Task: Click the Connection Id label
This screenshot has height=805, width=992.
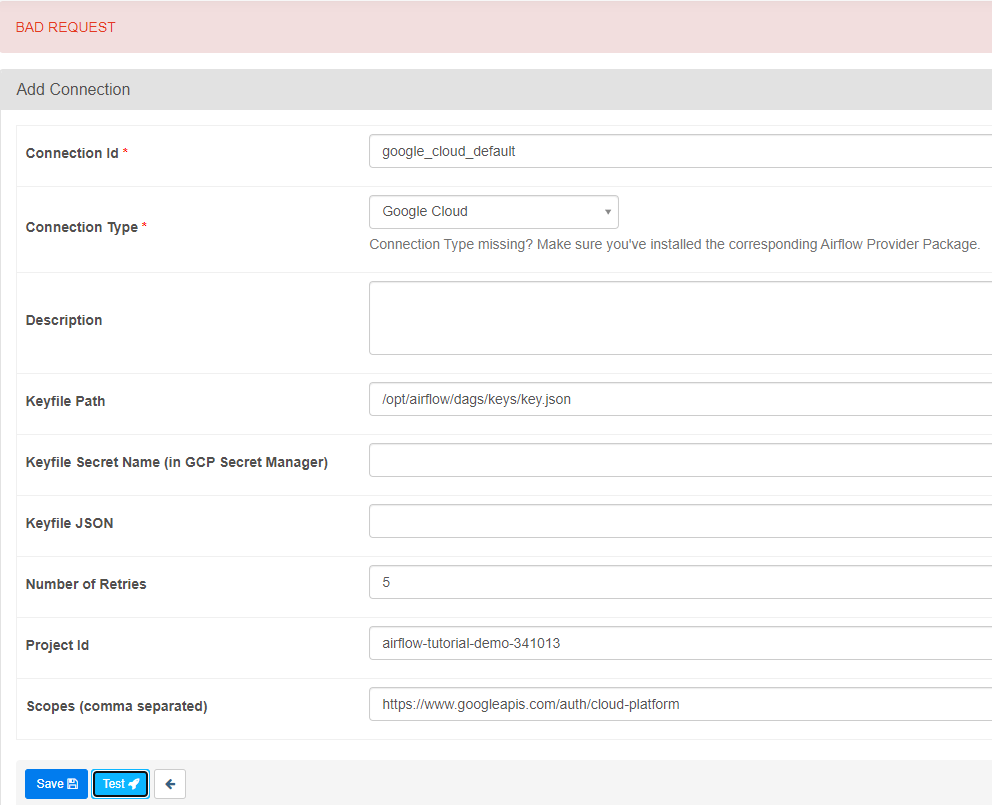Action: click(72, 153)
